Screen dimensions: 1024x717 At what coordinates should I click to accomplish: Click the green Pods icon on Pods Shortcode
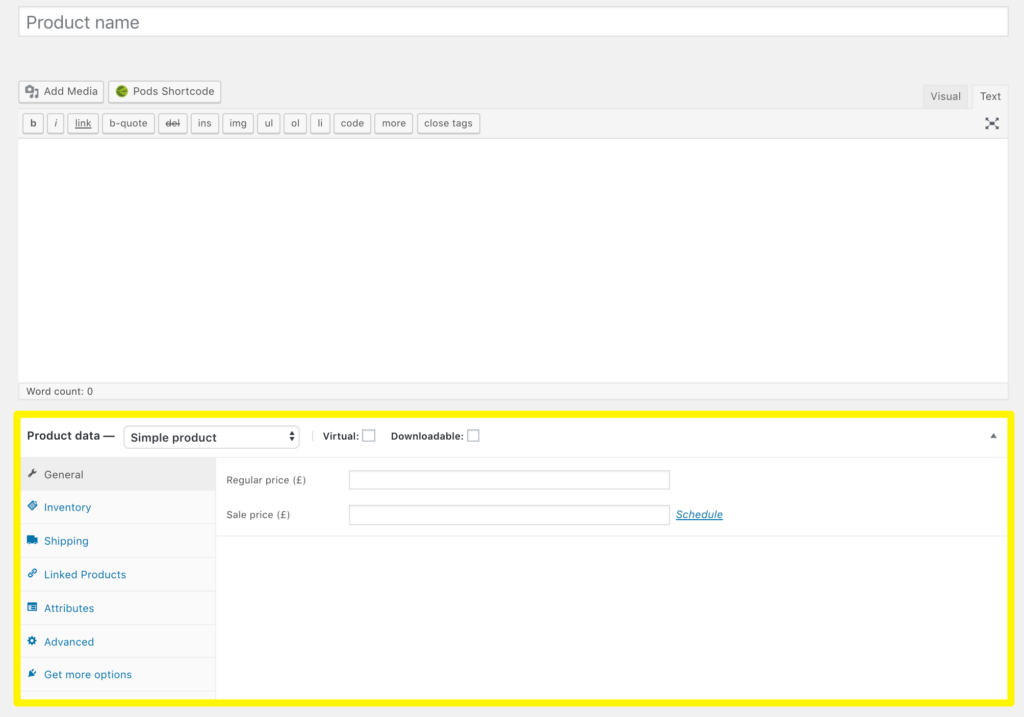[120, 91]
